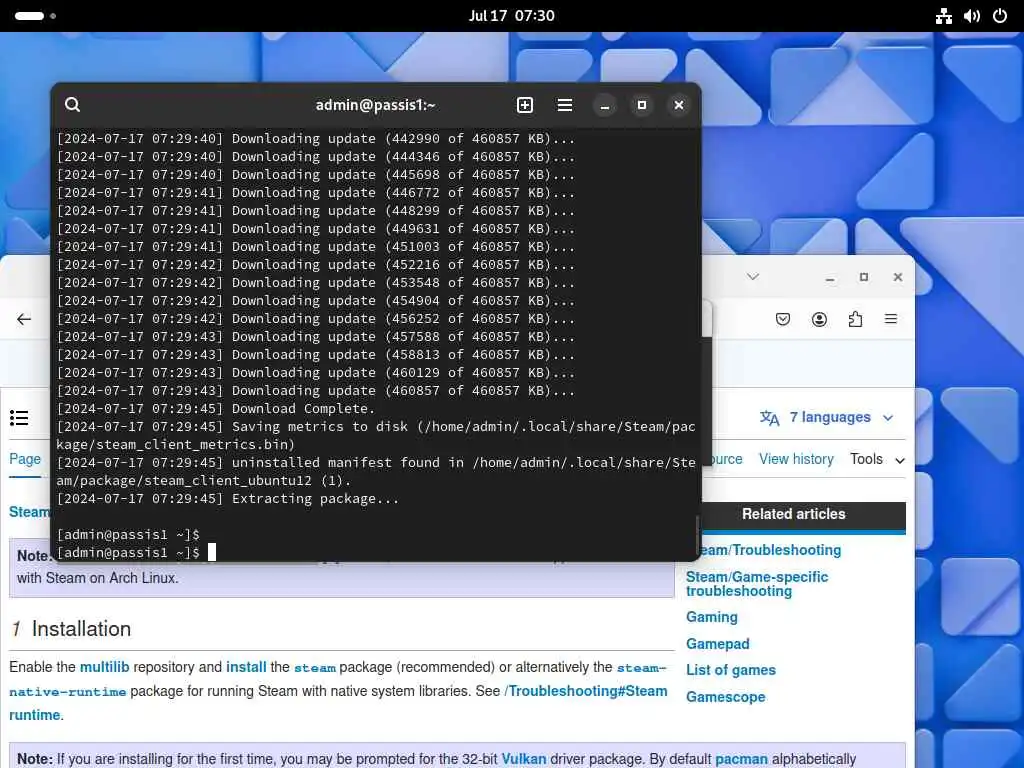Click the terminal scrollbar handle
This screenshot has height=768, width=1024.
697,534
